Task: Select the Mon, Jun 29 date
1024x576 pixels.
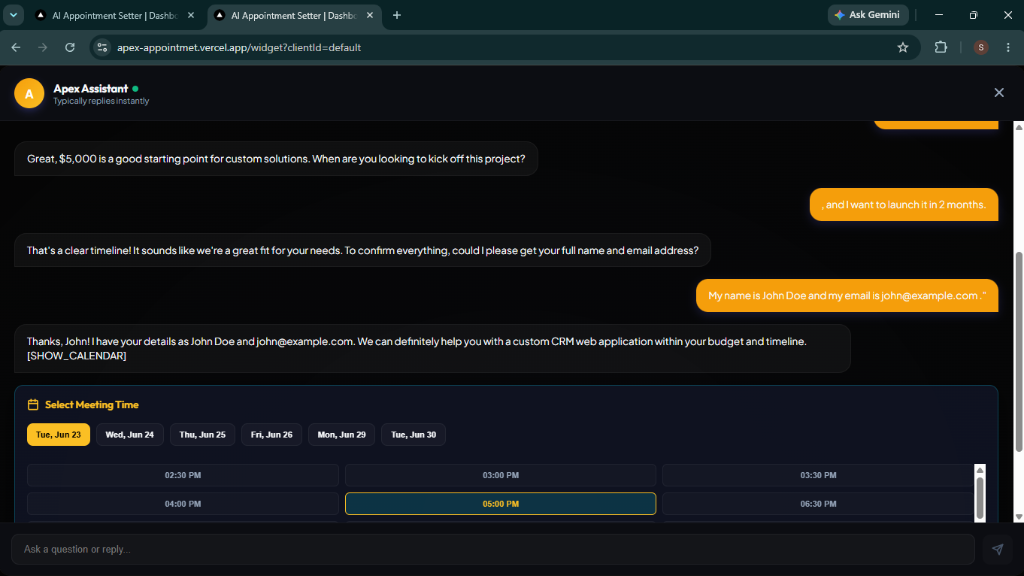Action: (342, 435)
